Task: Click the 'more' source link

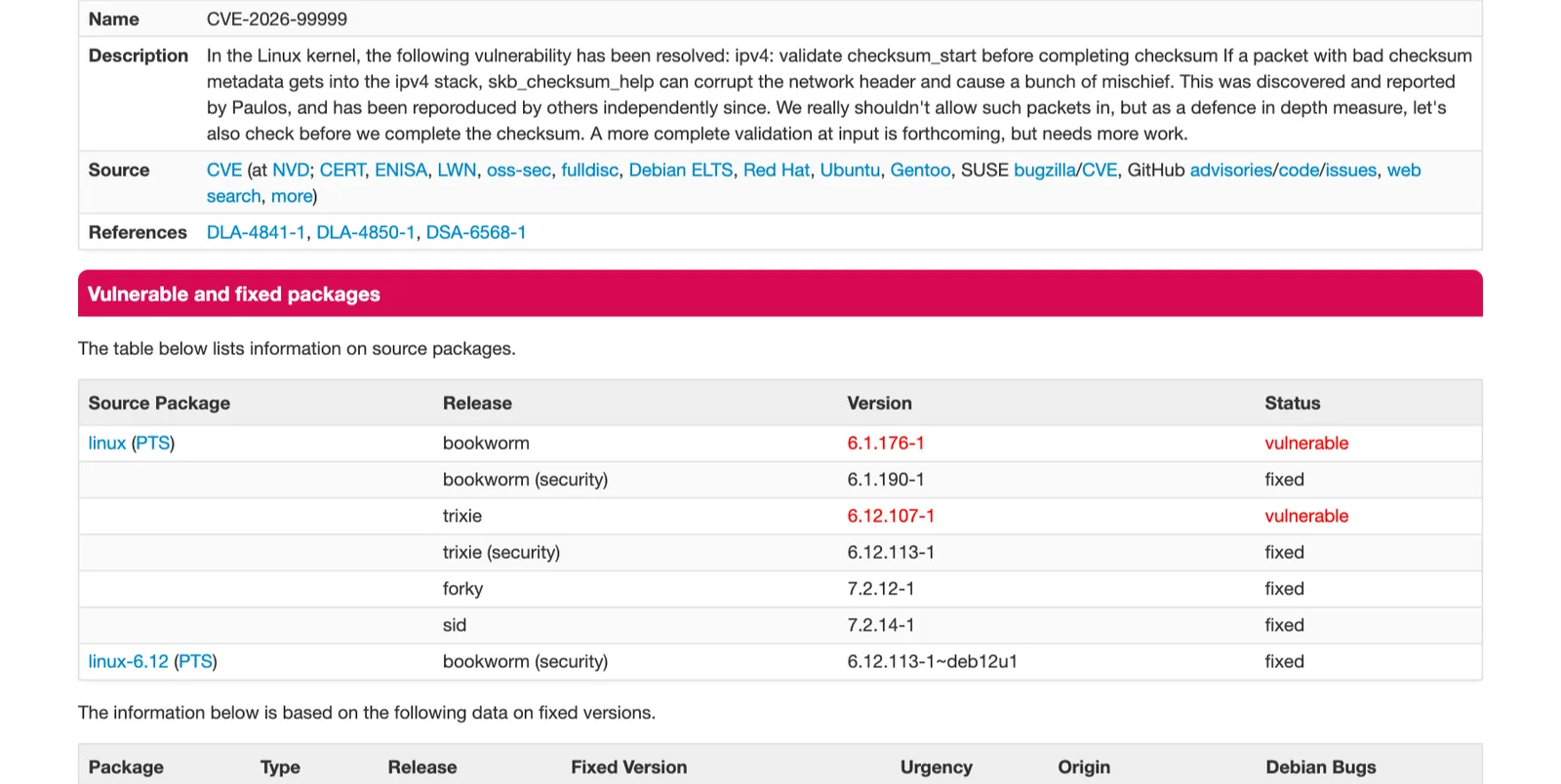Action: [x=292, y=196]
